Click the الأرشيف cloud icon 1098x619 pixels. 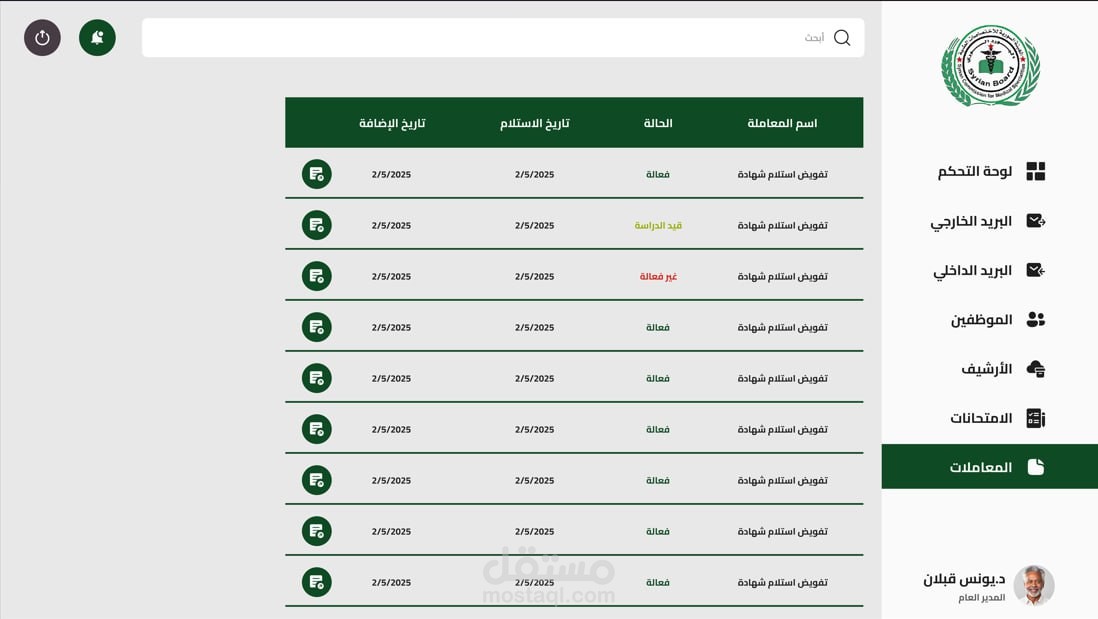[x=1035, y=369]
